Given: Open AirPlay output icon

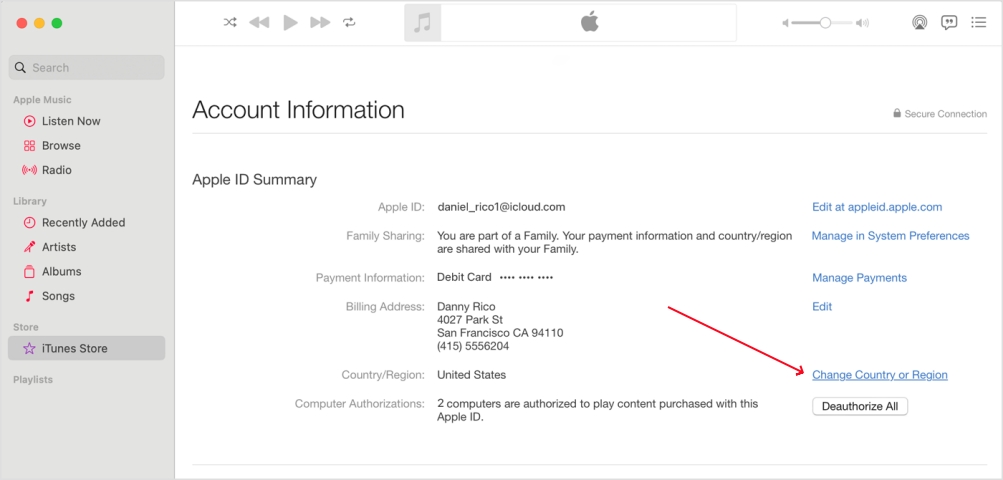Looking at the screenshot, I should [x=919, y=22].
